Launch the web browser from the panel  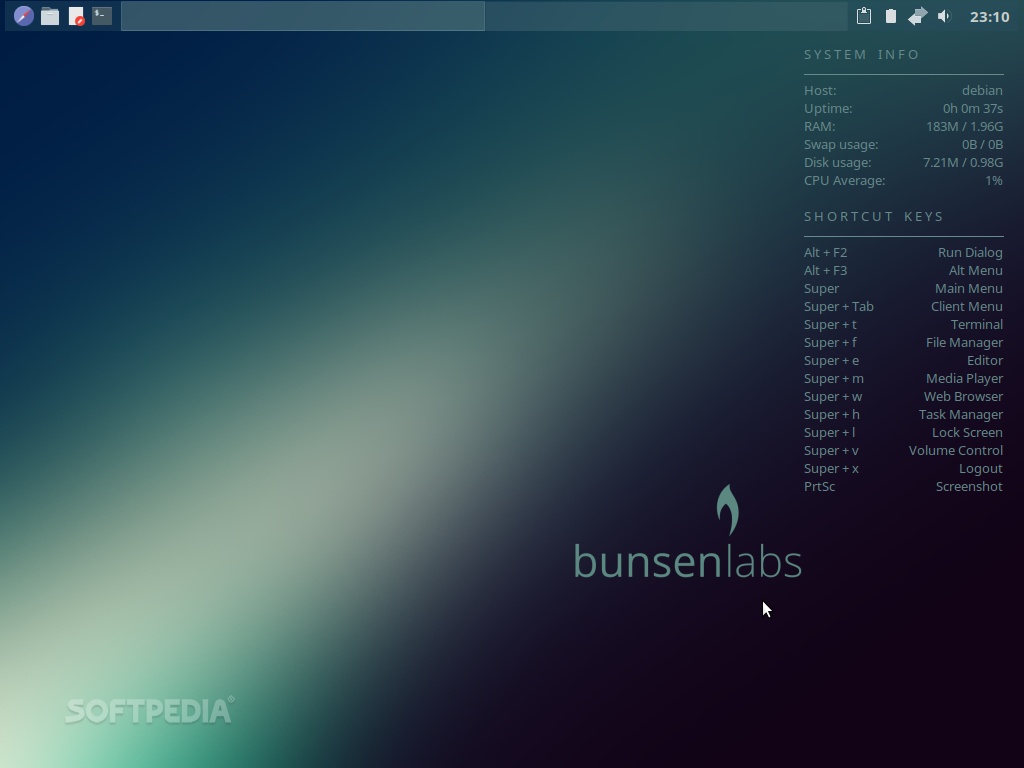click(23, 16)
